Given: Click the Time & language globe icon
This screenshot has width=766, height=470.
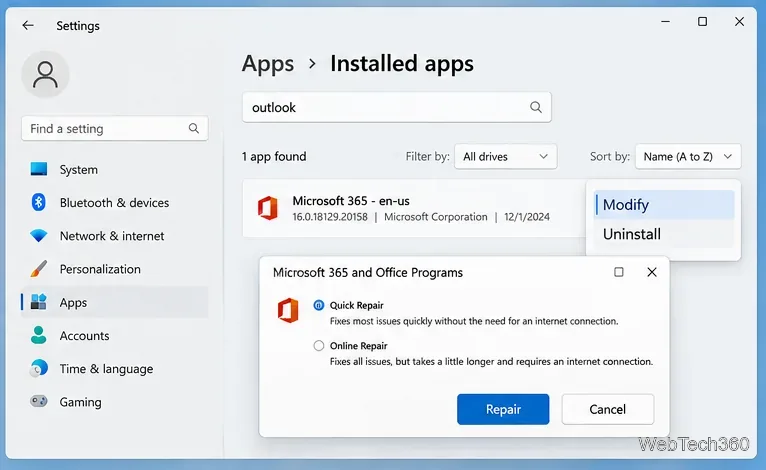Looking at the screenshot, I should [39, 368].
